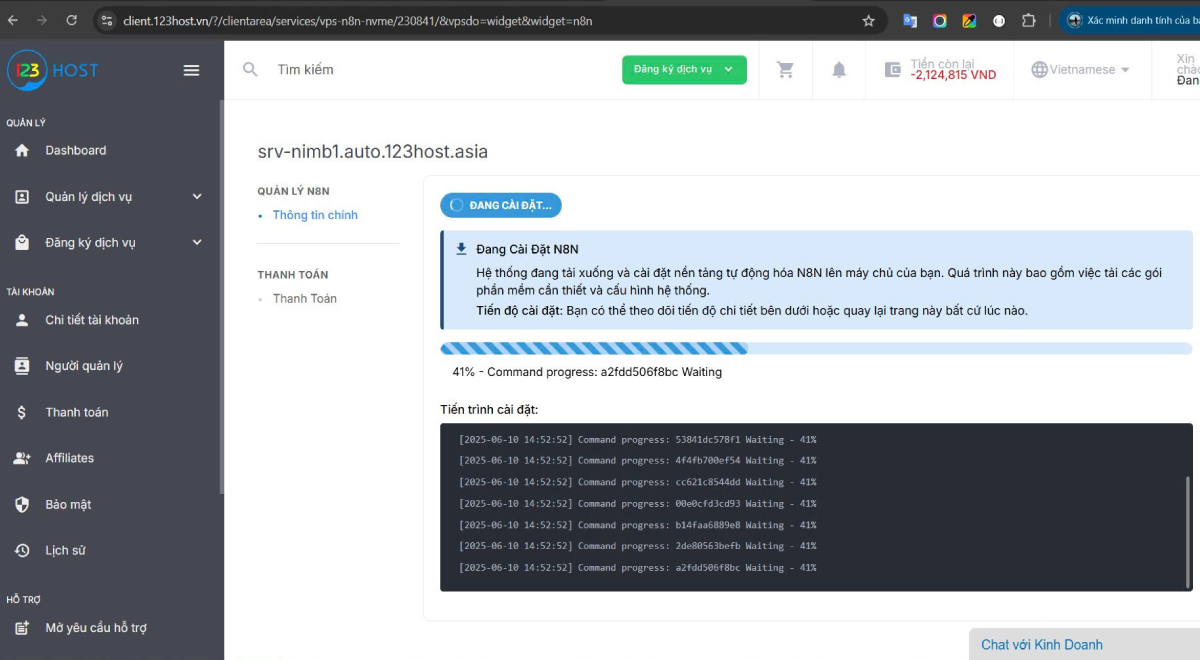
Task: Click the 123HOST logo
Action: (53, 70)
